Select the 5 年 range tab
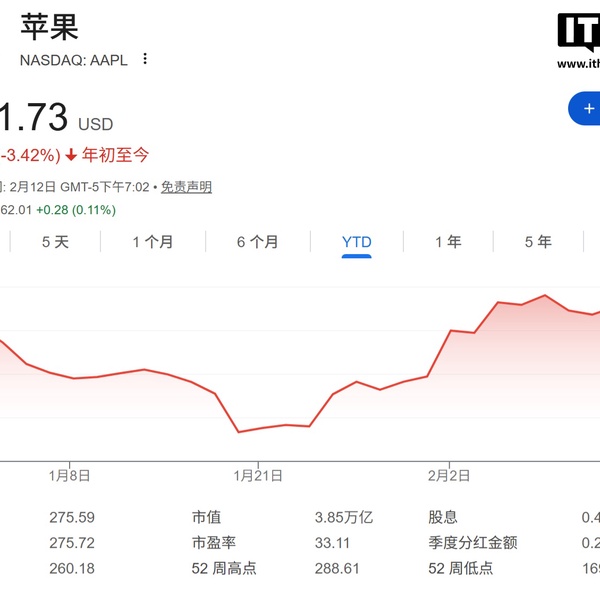Image resolution: width=600 pixels, height=600 pixels. [538, 242]
